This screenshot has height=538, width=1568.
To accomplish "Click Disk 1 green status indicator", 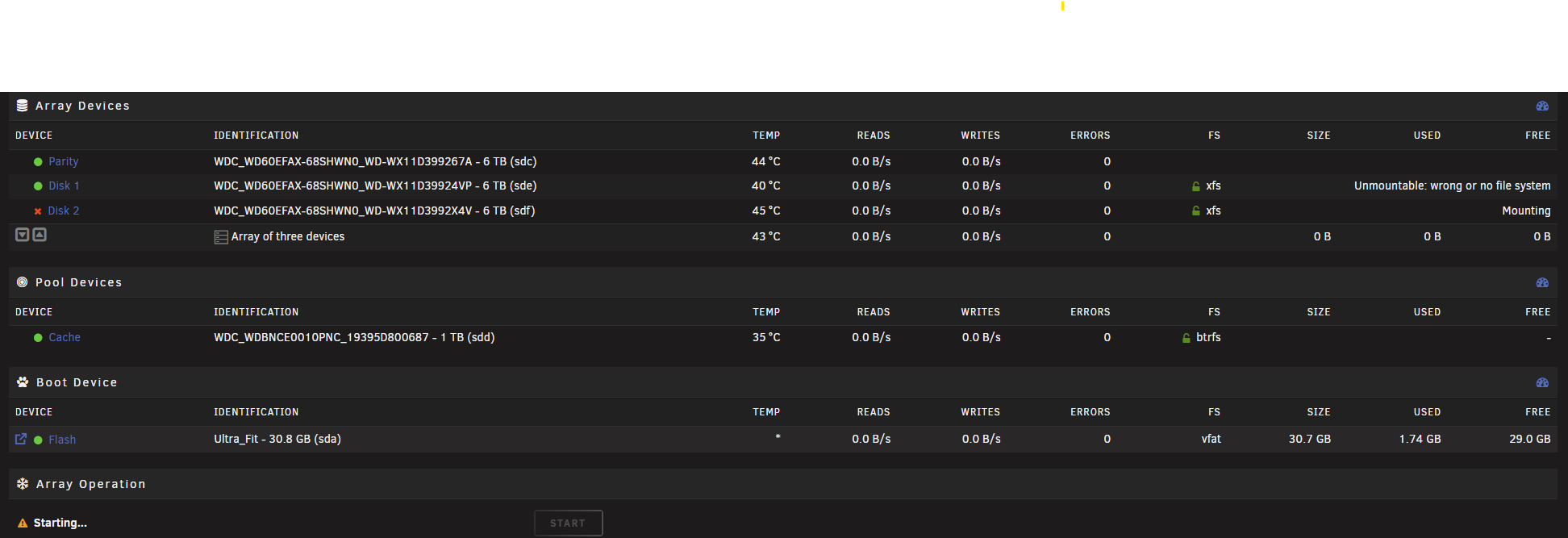I will pyautogui.click(x=38, y=186).
